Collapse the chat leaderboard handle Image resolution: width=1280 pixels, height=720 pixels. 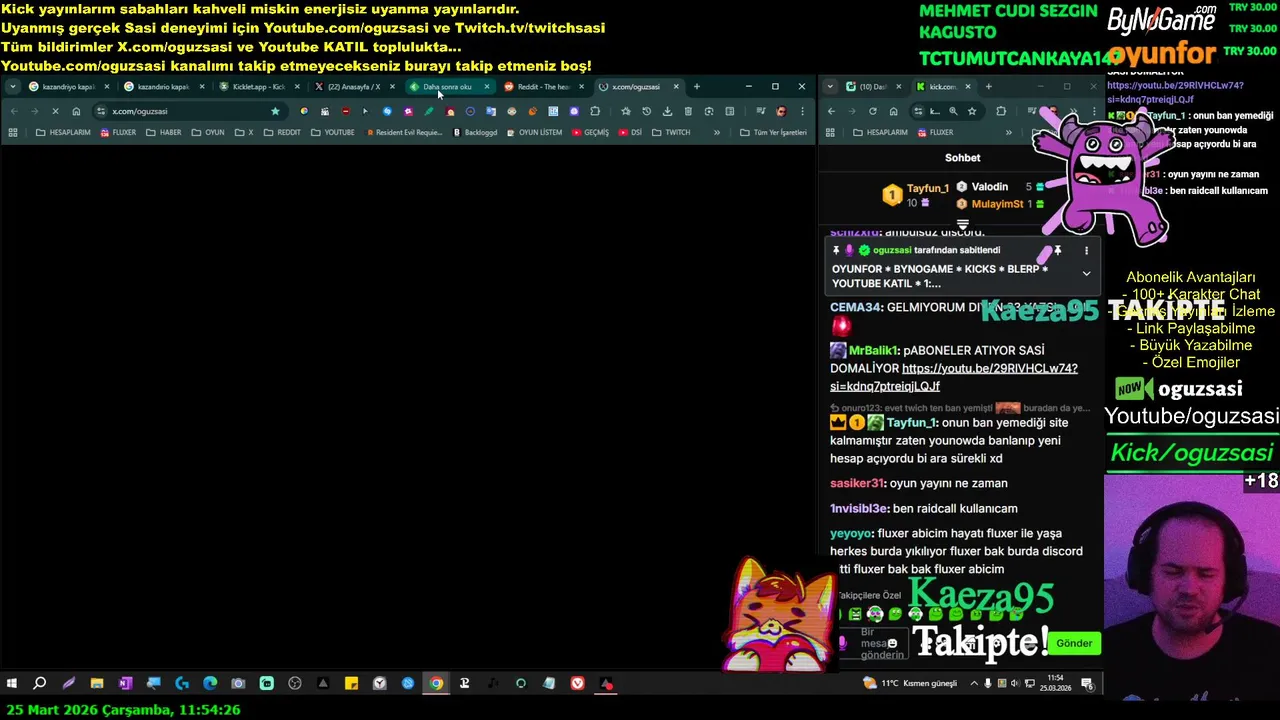pyautogui.click(x=962, y=225)
